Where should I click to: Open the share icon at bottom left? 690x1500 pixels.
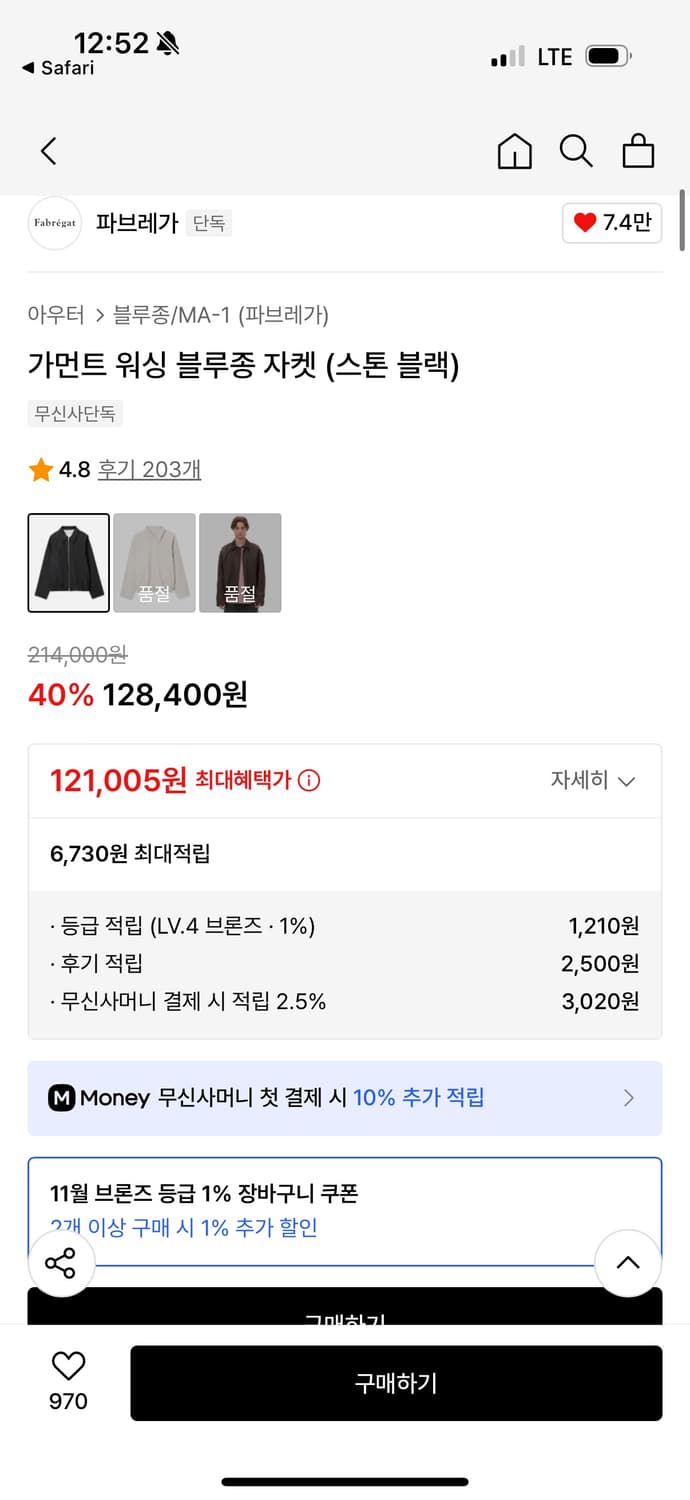click(62, 1263)
